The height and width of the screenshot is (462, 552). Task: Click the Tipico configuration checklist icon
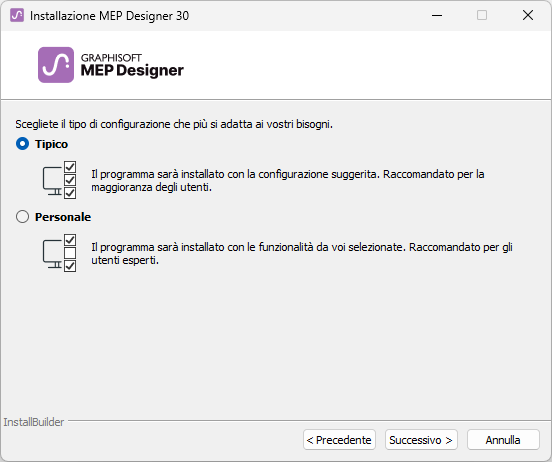click(x=59, y=180)
